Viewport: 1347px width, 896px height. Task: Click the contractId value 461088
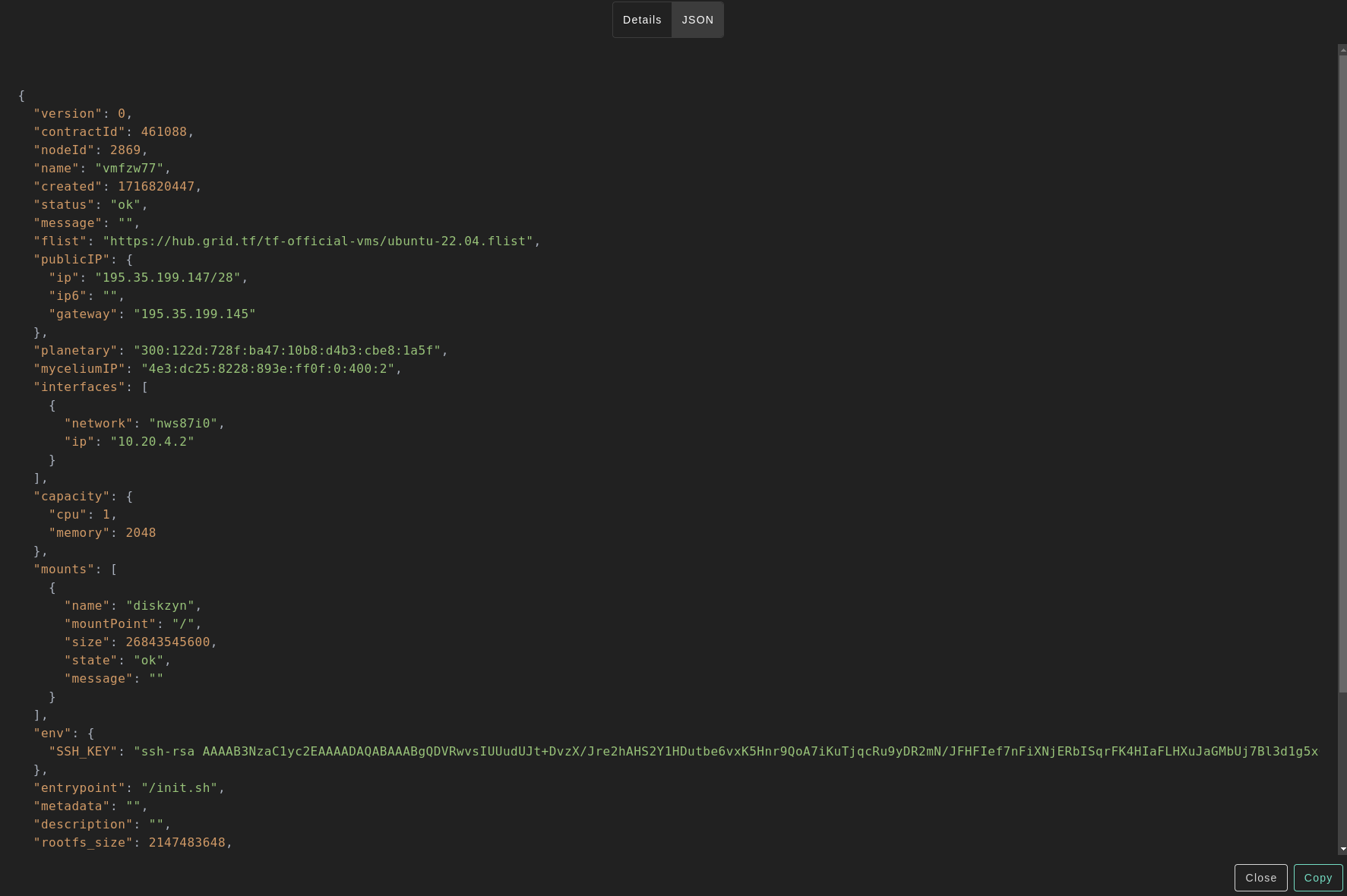click(x=163, y=132)
